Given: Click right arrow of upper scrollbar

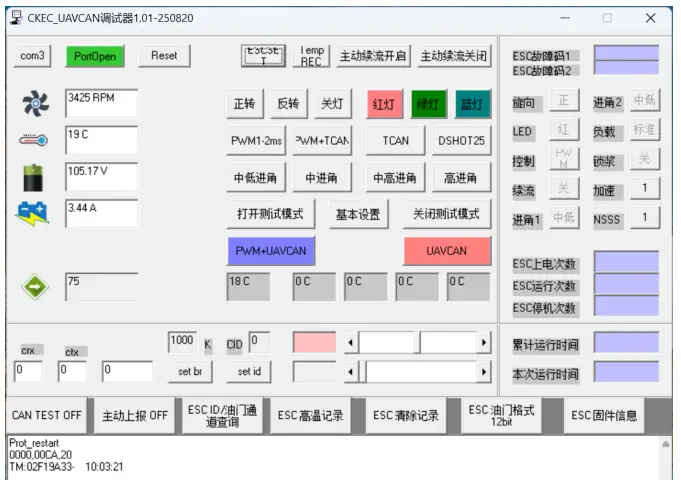Looking at the screenshot, I should 484,343.
